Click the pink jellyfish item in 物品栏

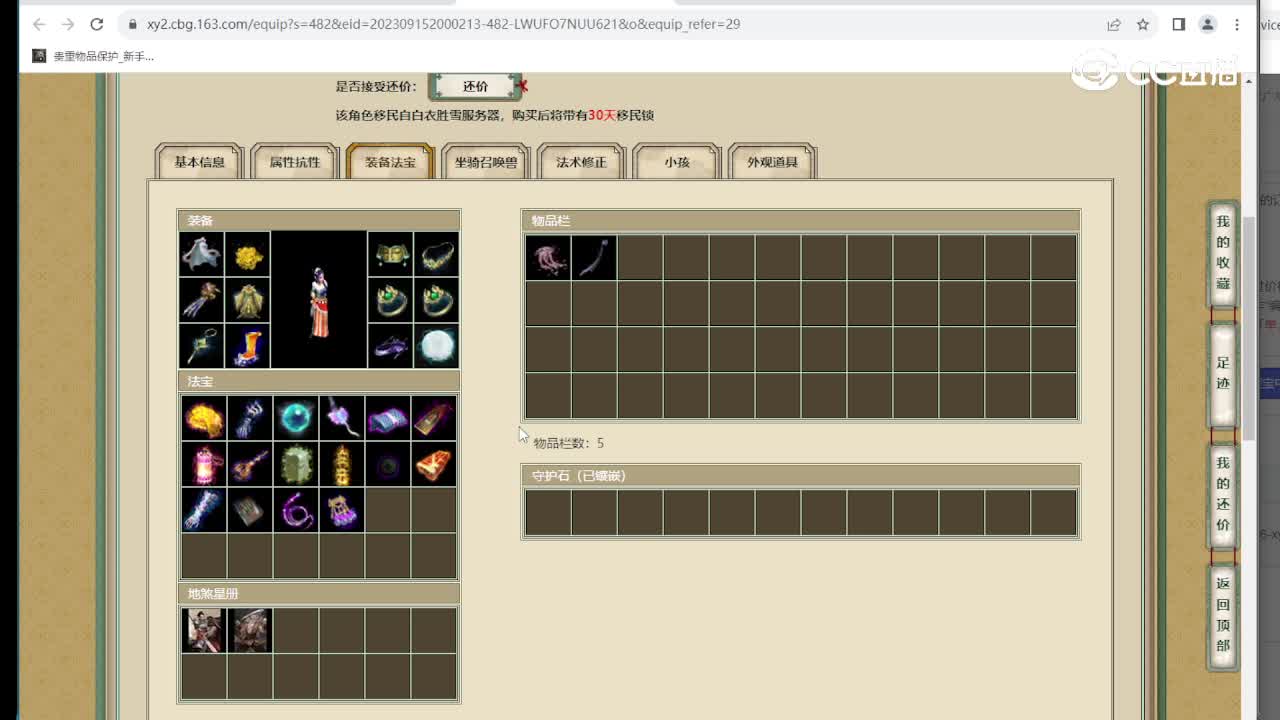[x=548, y=257]
